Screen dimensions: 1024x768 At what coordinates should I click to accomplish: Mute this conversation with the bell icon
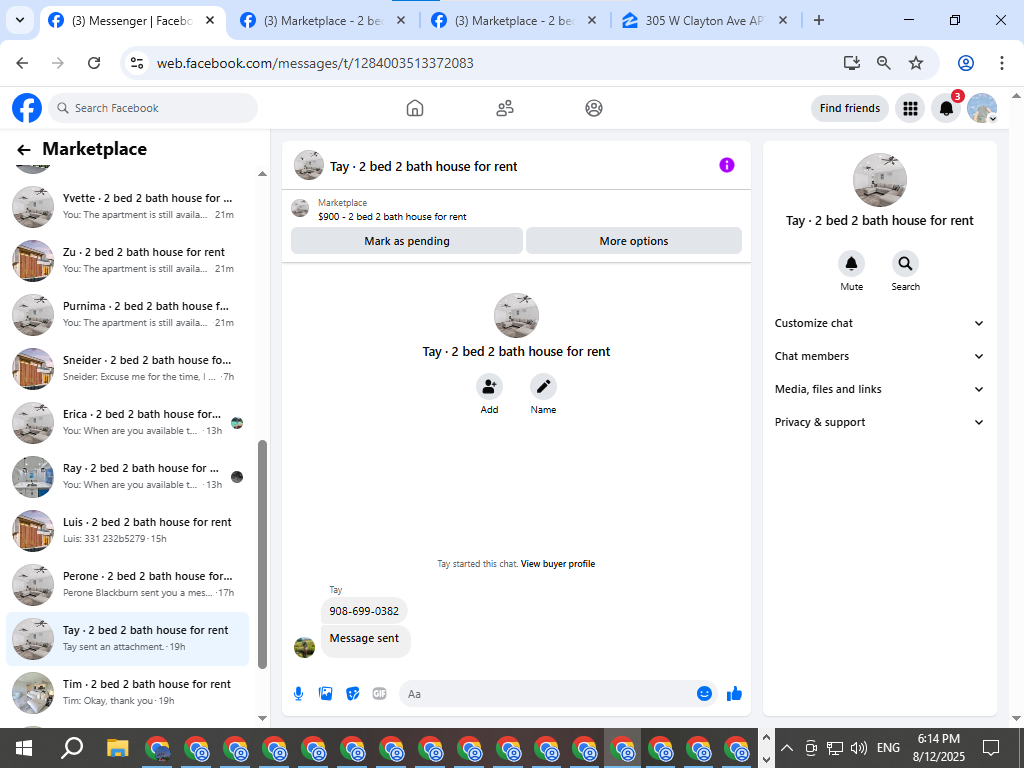[x=852, y=264]
